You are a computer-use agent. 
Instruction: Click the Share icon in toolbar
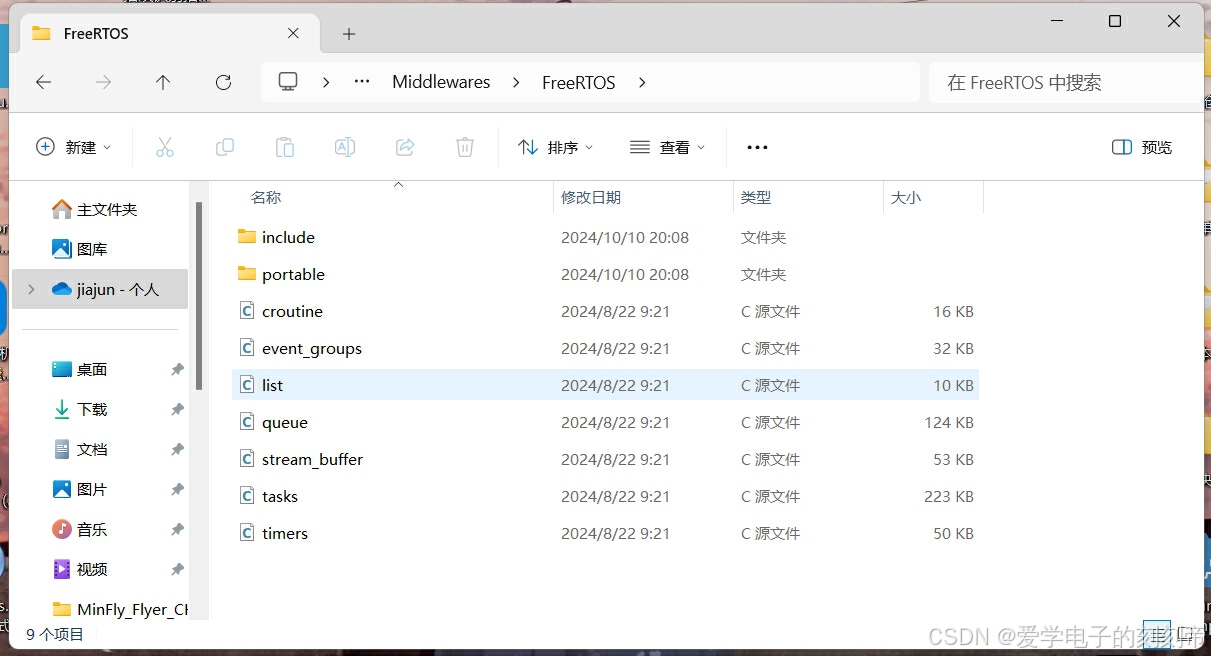click(405, 147)
